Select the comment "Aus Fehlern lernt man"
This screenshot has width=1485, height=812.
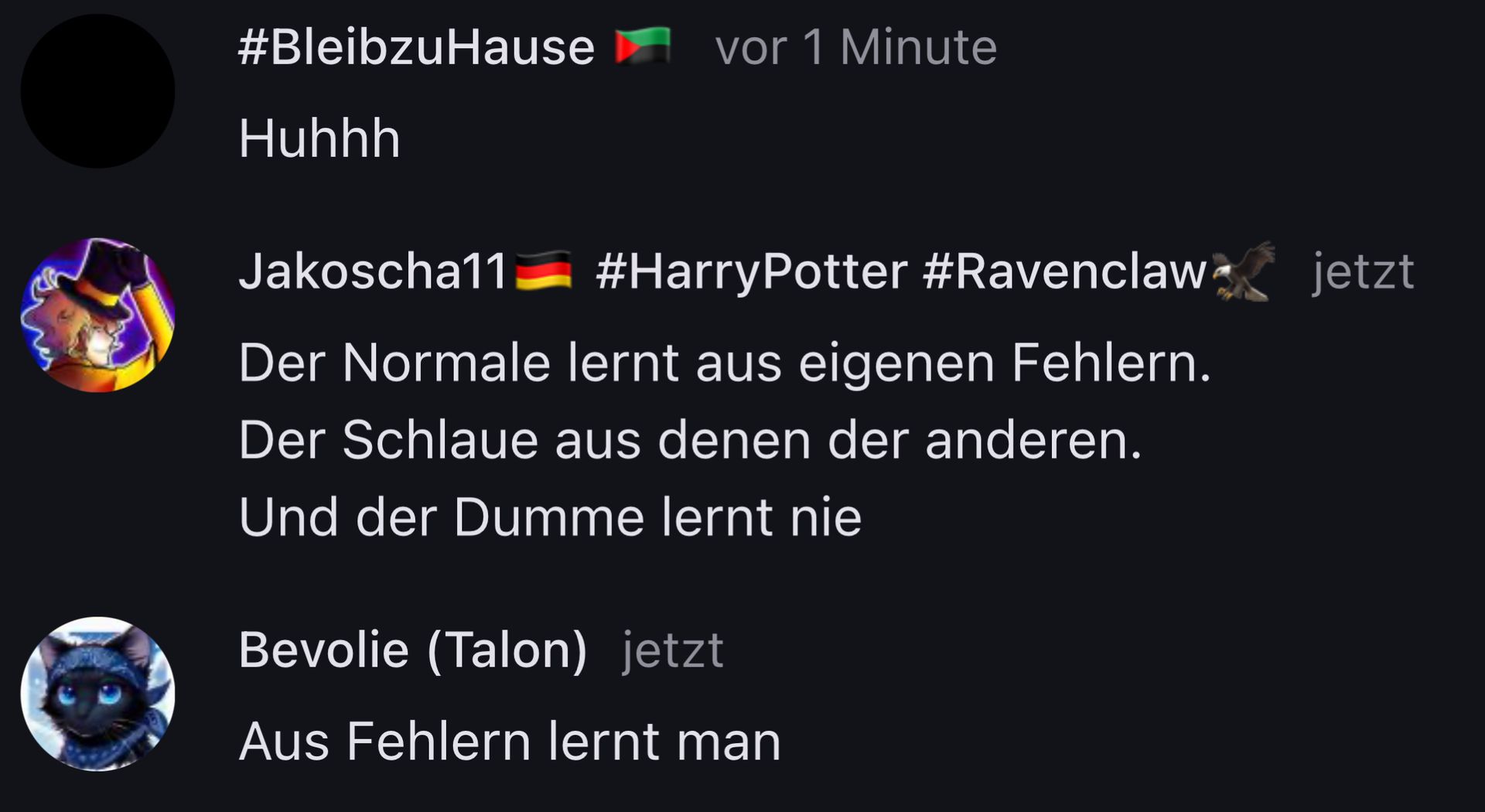(510, 742)
